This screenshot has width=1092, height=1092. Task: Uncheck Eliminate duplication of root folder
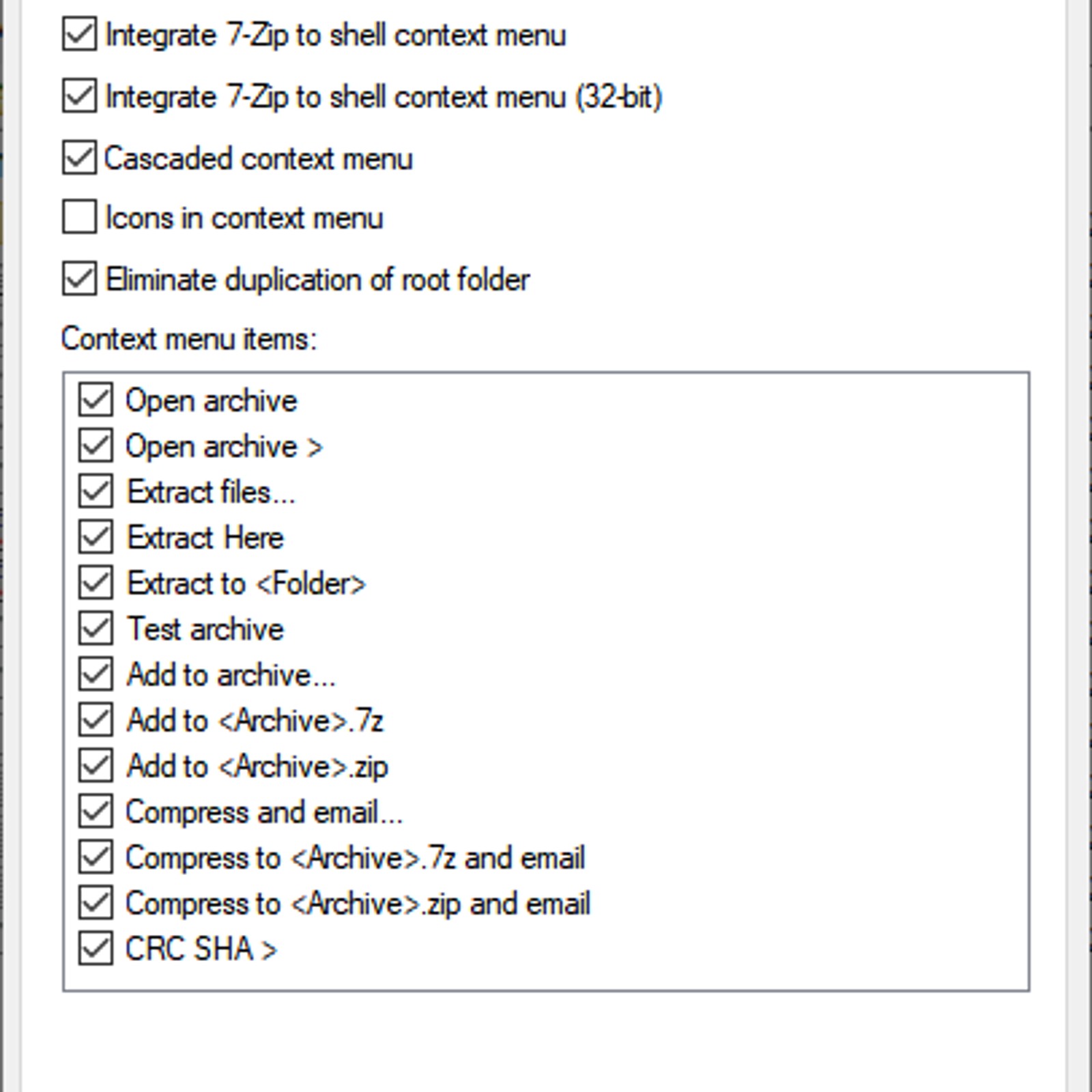coord(79,279)
